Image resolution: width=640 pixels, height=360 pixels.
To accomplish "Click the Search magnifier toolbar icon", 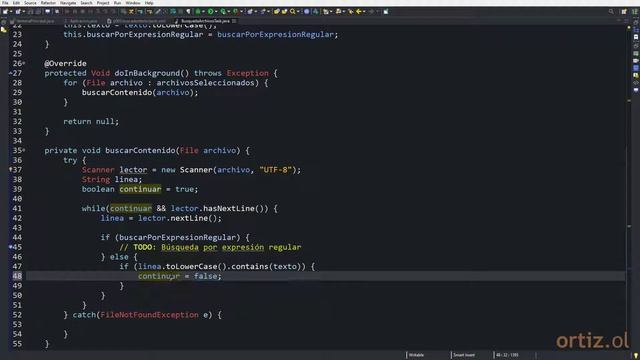I will click(x=293, y=11).
